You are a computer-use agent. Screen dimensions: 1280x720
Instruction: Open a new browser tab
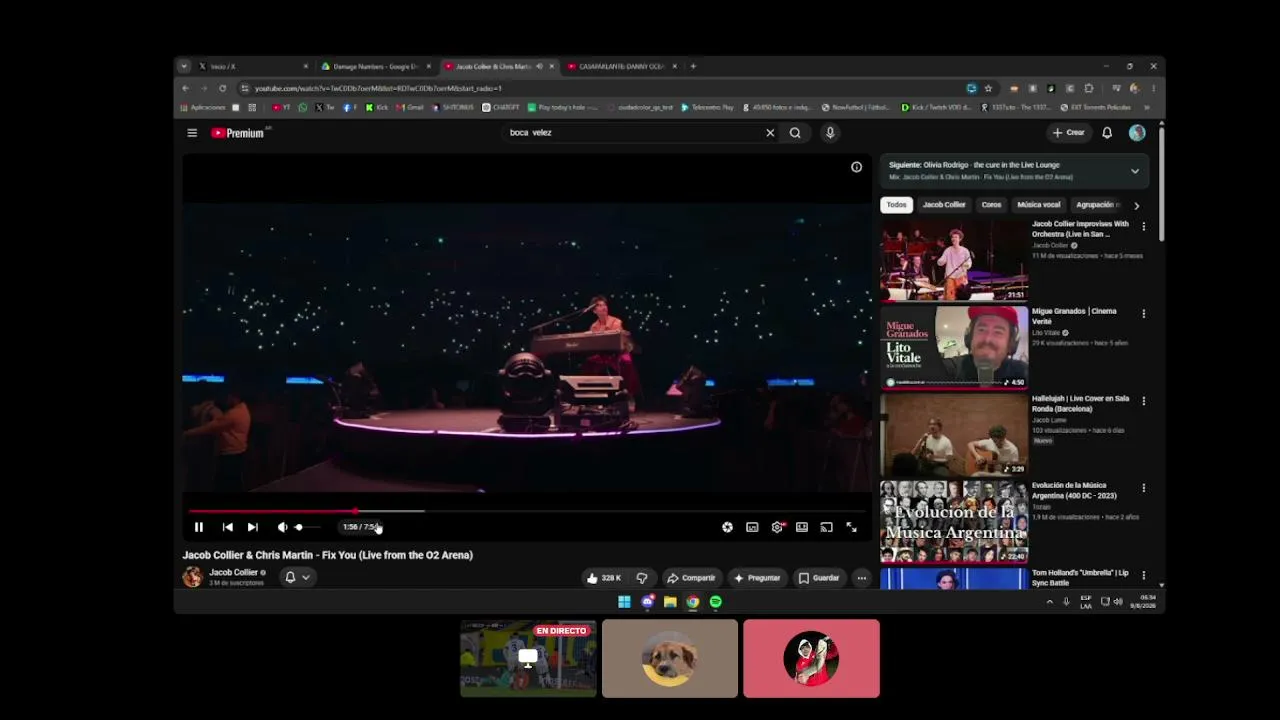[x=693, y=67]
